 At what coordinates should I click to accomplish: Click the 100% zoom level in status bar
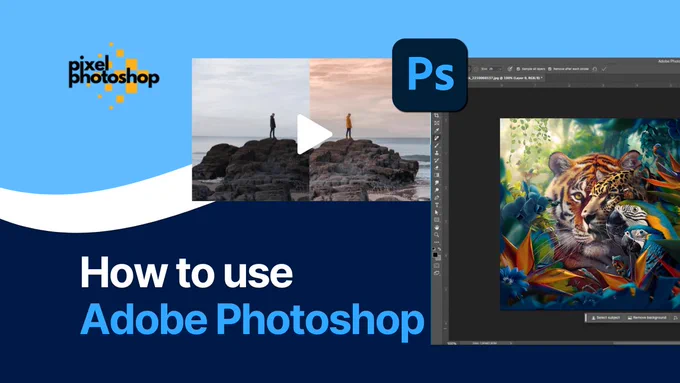tap(451, 343)
